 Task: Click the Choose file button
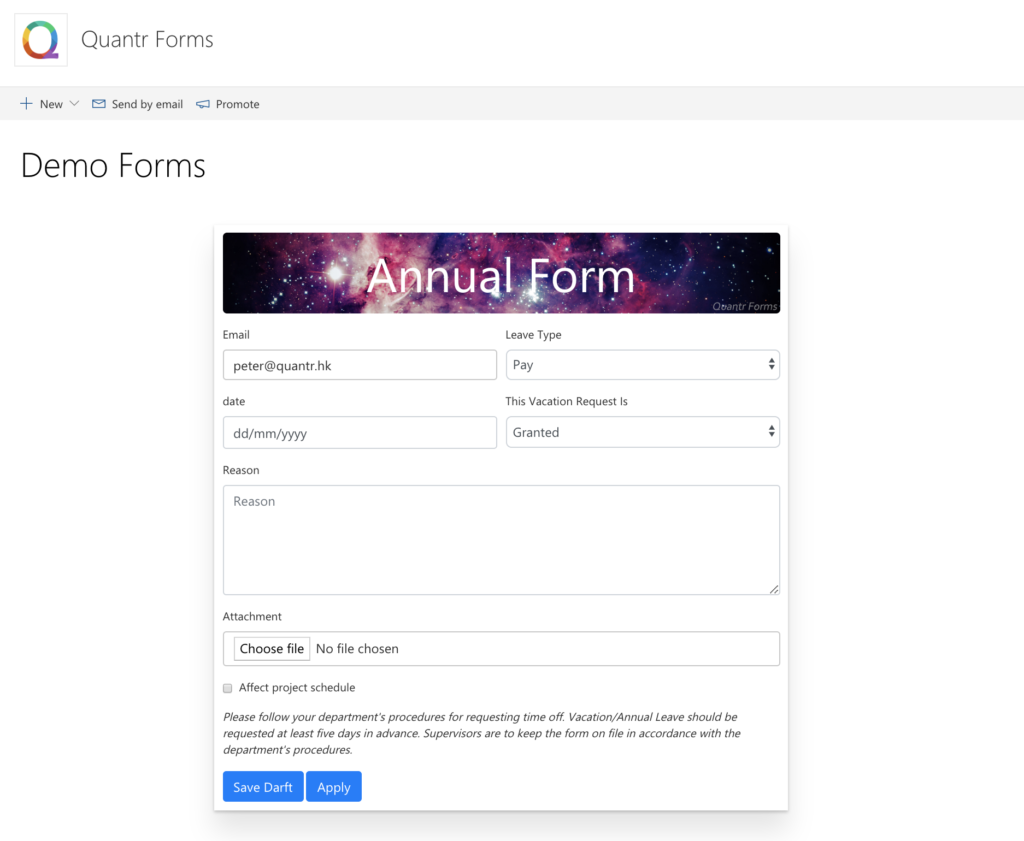272,649
